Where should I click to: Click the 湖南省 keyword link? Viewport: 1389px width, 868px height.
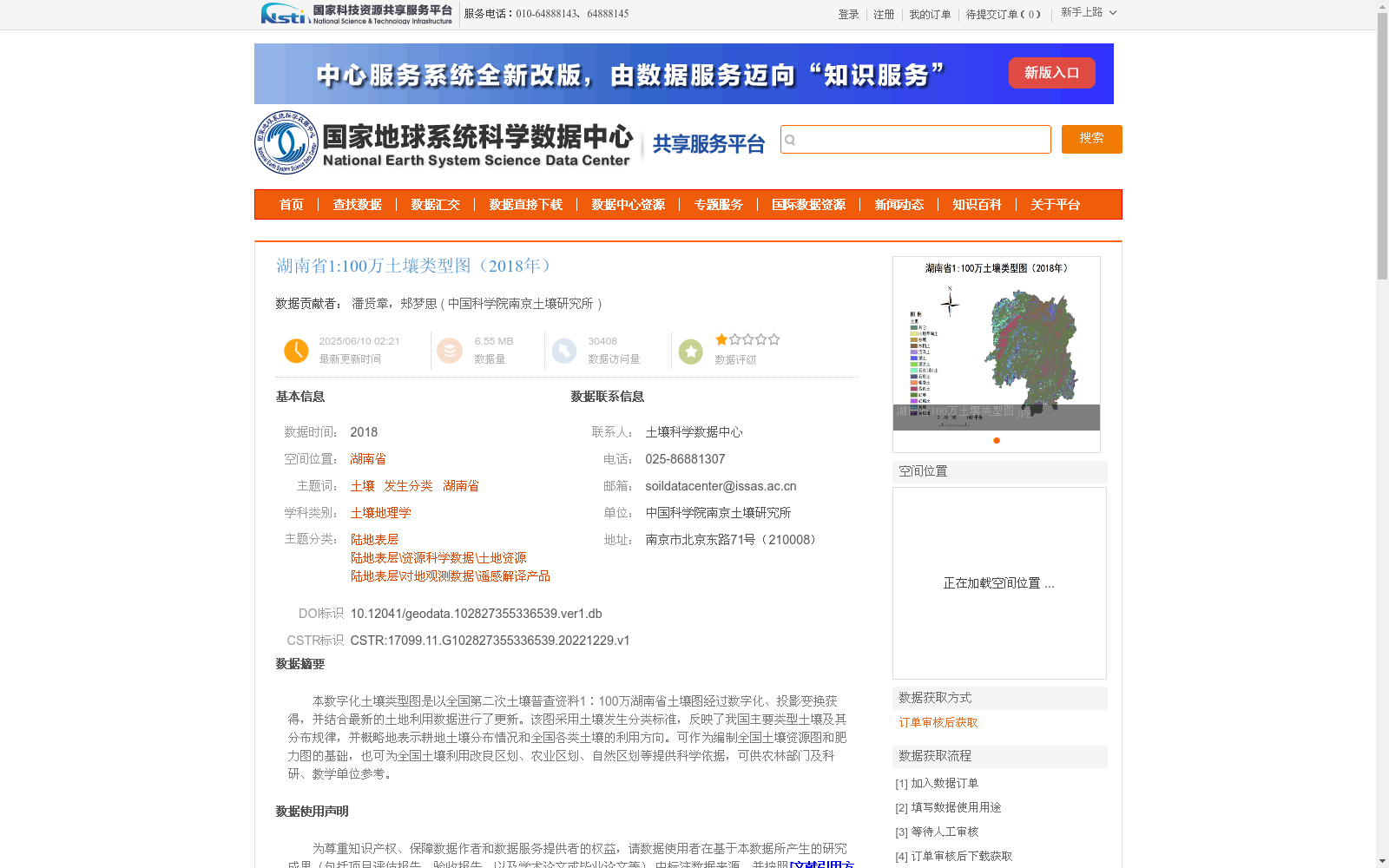pyautogui.click(x=461, y=486)
